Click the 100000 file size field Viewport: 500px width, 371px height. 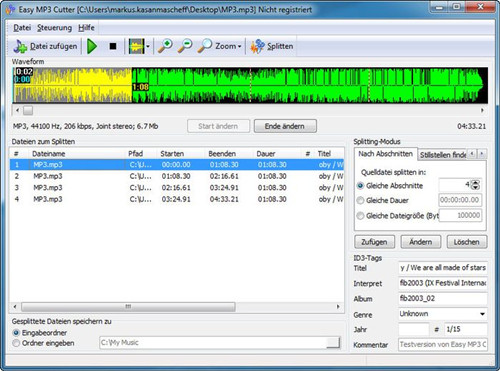tap(460, 215)
